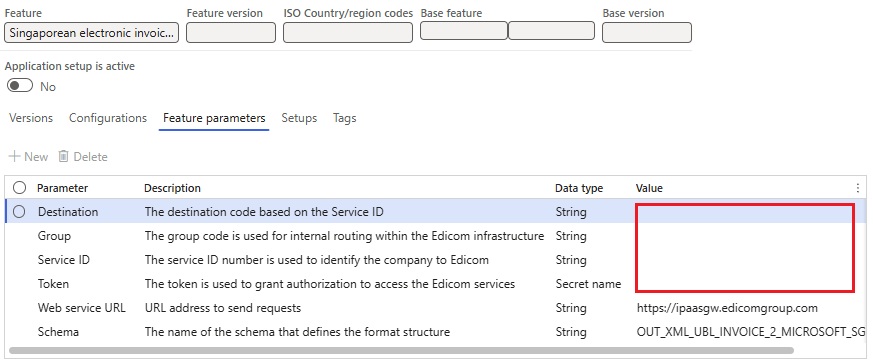Sort by the Parameter column header
This screenshot has width=873, height=362.
click(x=62, y=188)
